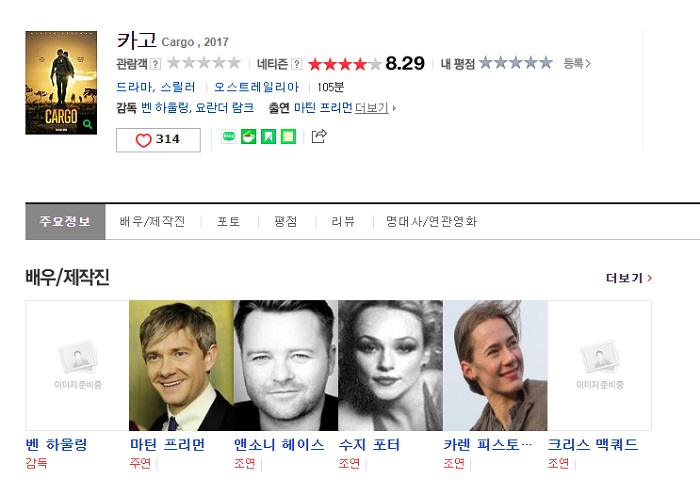This screenshot has width=700, height=495.
Task: Open the 스릴러 genre link
Action: pos(178,87)
